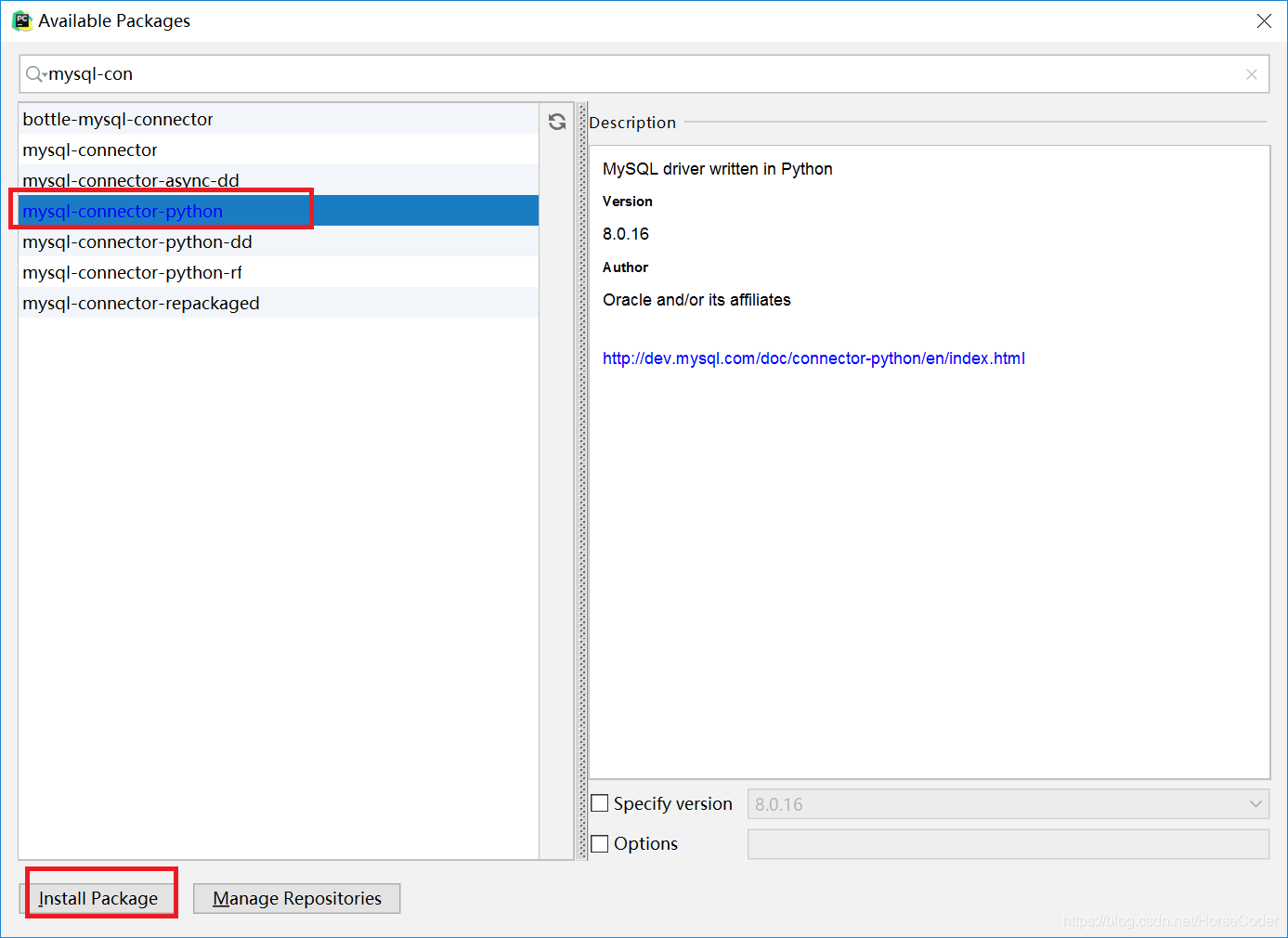Open the dev.mysql.com connector-python link
The height and width of the screenshot is (938, 1288).
coord(813,358)
